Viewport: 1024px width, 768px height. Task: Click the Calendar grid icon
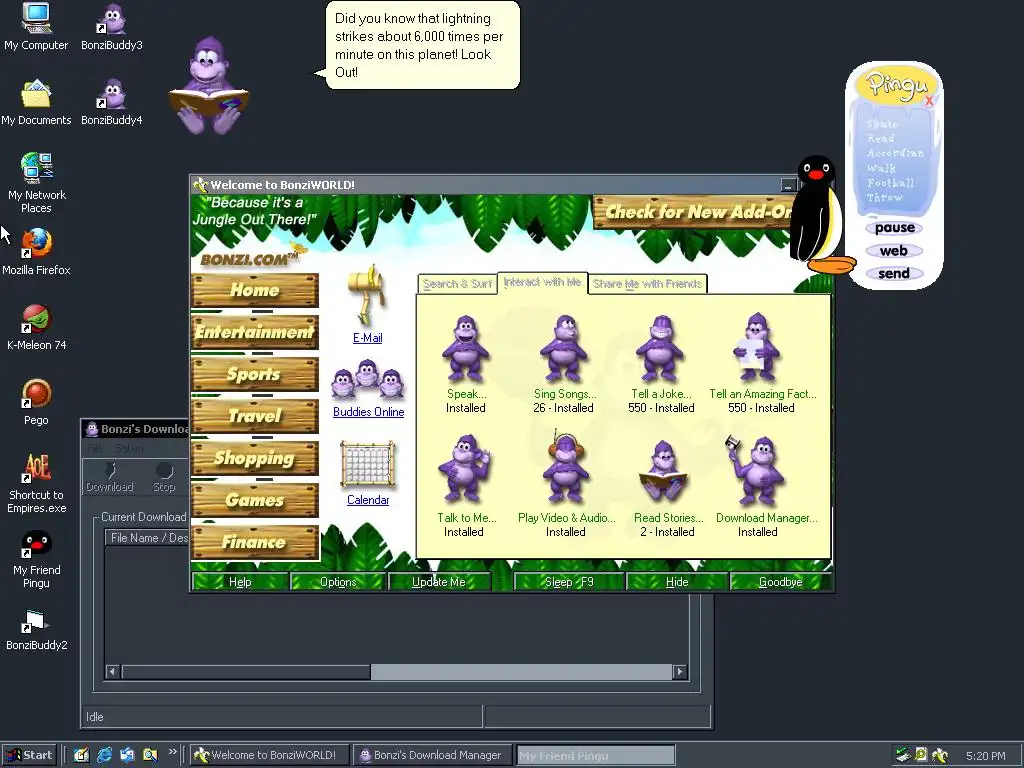368,465
